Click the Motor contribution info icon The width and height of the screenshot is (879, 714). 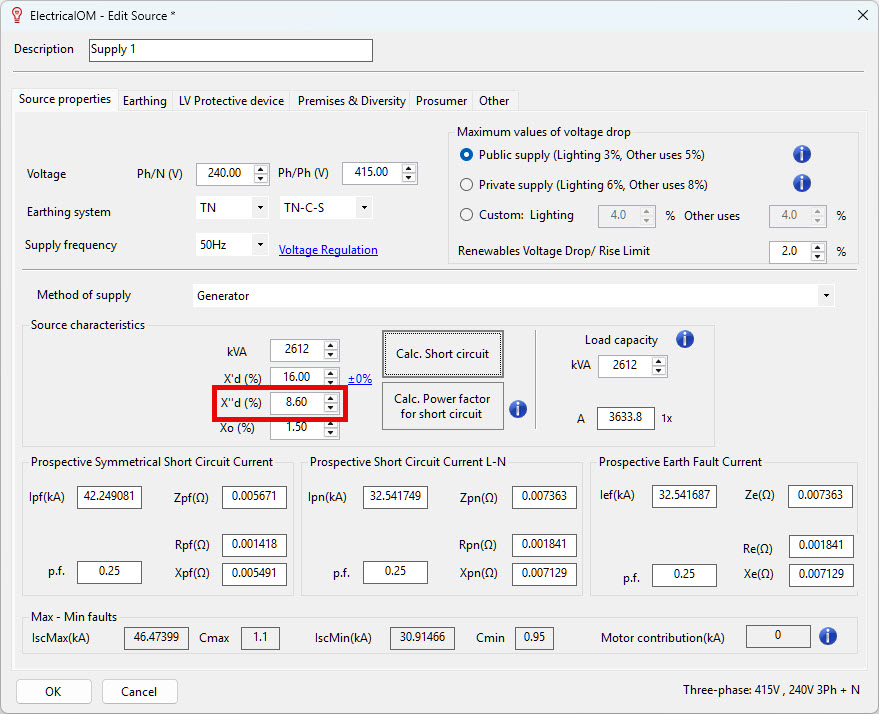(x=828, y=636)
